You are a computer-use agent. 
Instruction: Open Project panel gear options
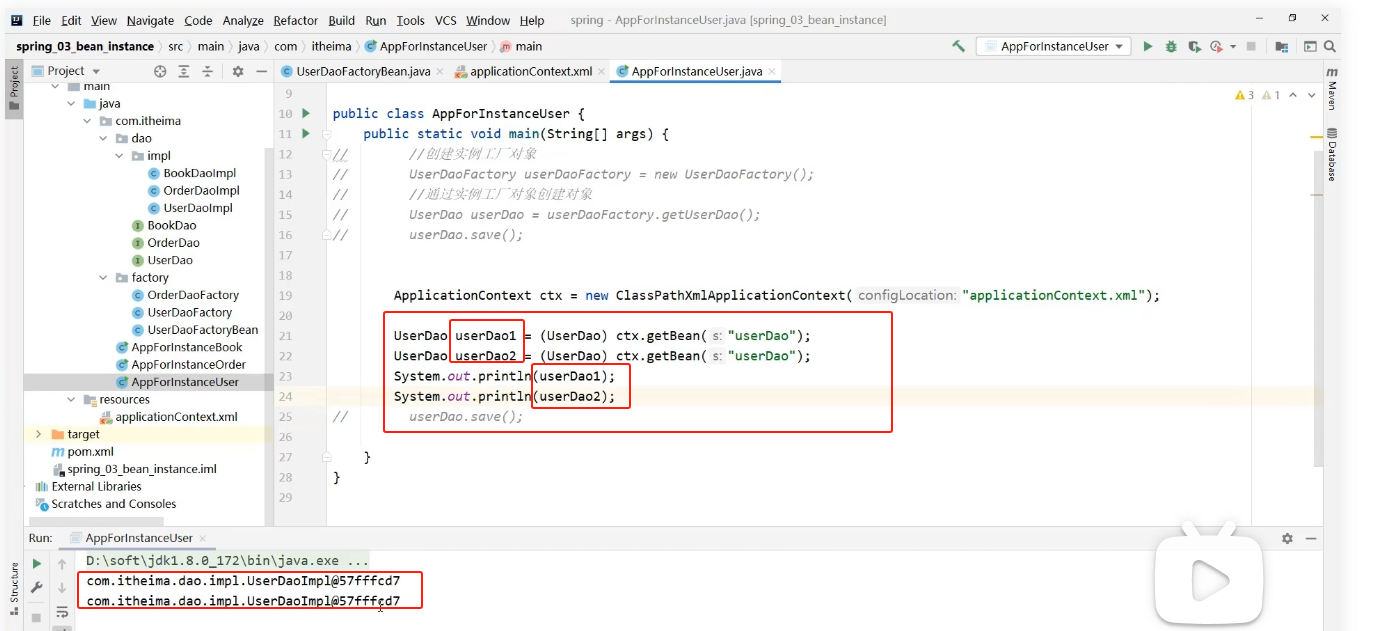click(x=238, y=71)
